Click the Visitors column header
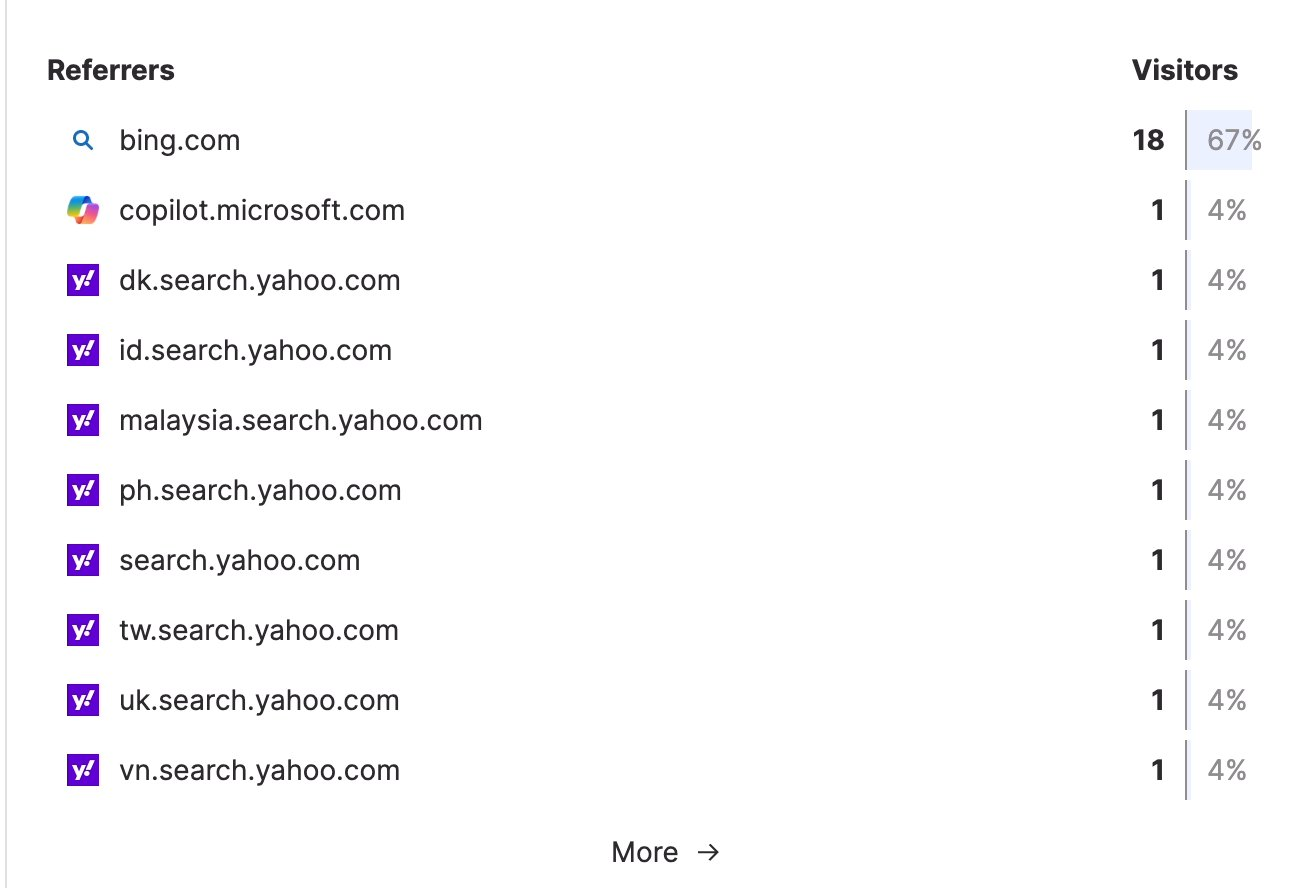Viewport: 1306px width, 888px height. (1184, 71)
